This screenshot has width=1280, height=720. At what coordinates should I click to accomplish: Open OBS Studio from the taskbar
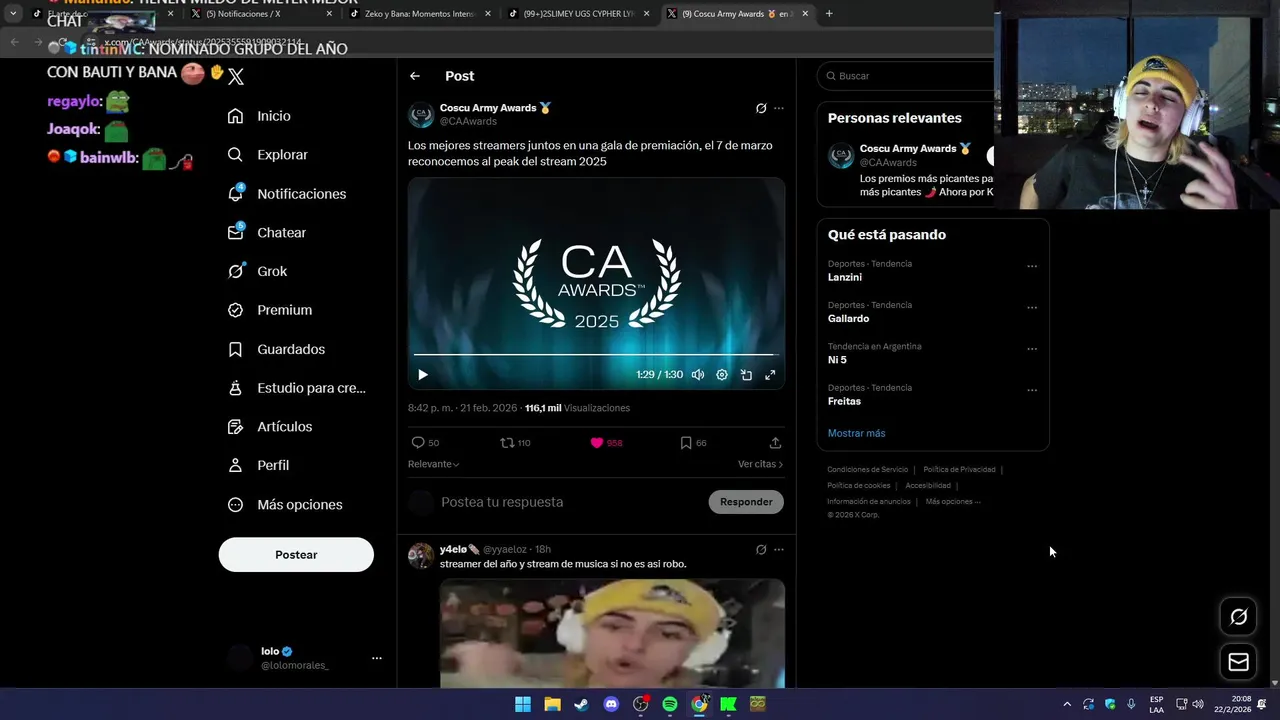click(x=641, y=704)
